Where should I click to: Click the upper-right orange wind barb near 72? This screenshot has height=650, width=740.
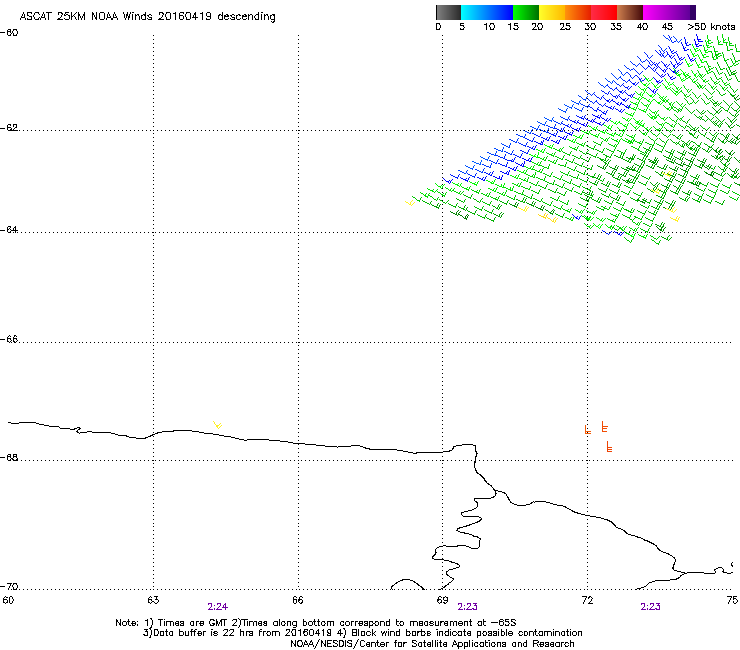tap(605, 427)
